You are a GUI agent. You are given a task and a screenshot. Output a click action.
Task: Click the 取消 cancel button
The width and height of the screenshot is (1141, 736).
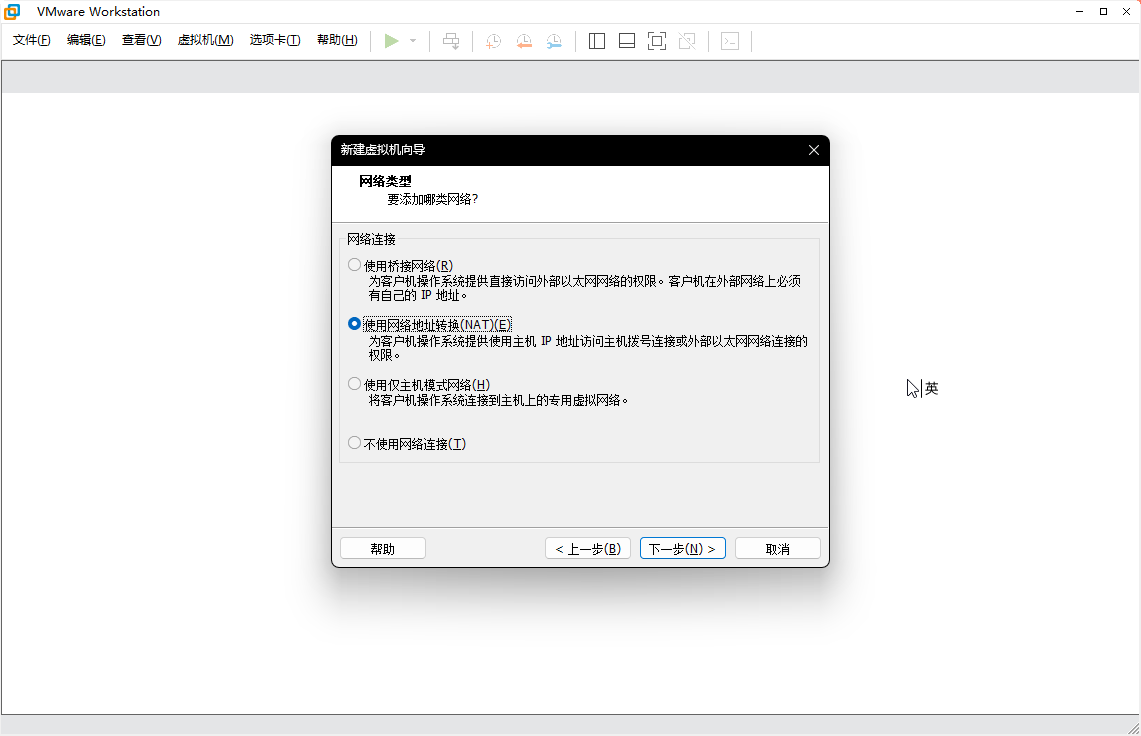coord(778,549)
